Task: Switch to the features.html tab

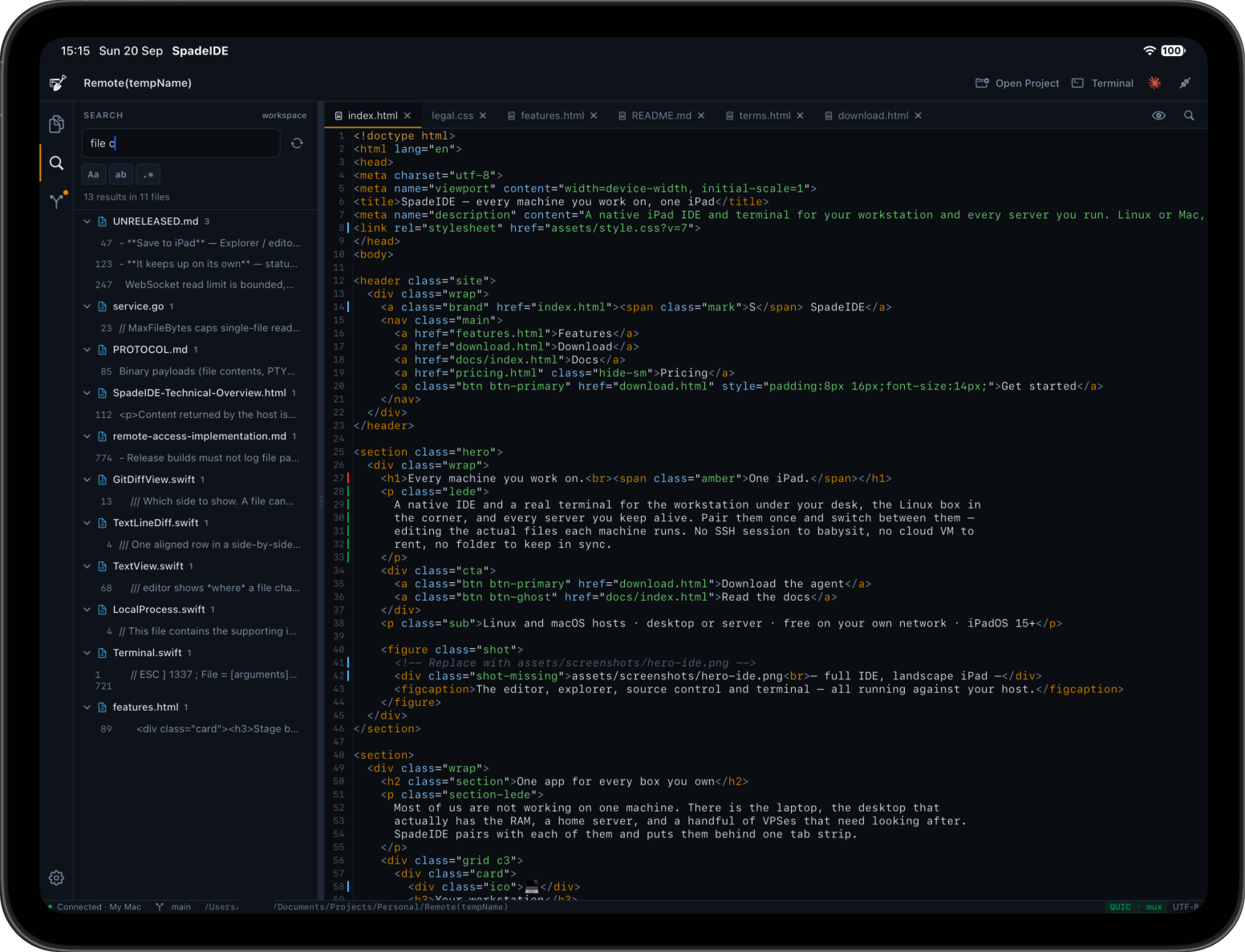Action: [x=552, y=115]
